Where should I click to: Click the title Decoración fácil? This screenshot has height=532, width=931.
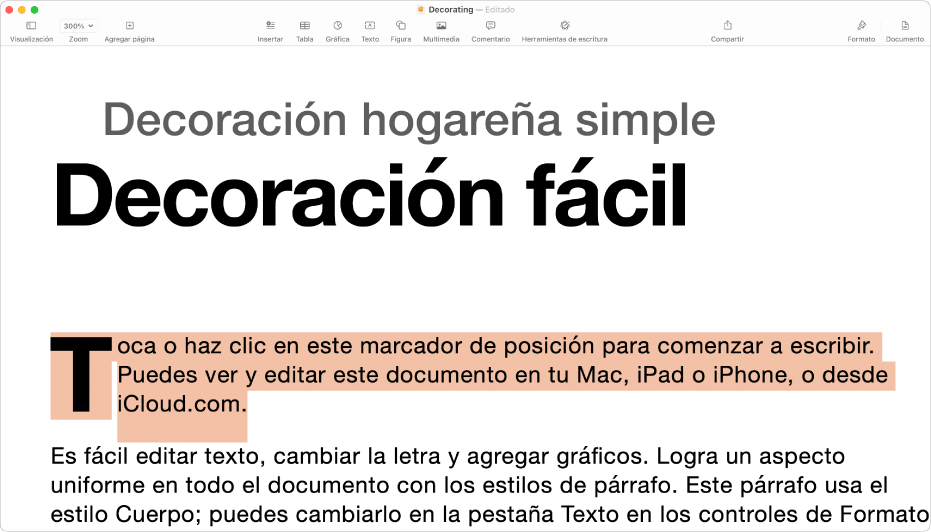tap(370, 195)
